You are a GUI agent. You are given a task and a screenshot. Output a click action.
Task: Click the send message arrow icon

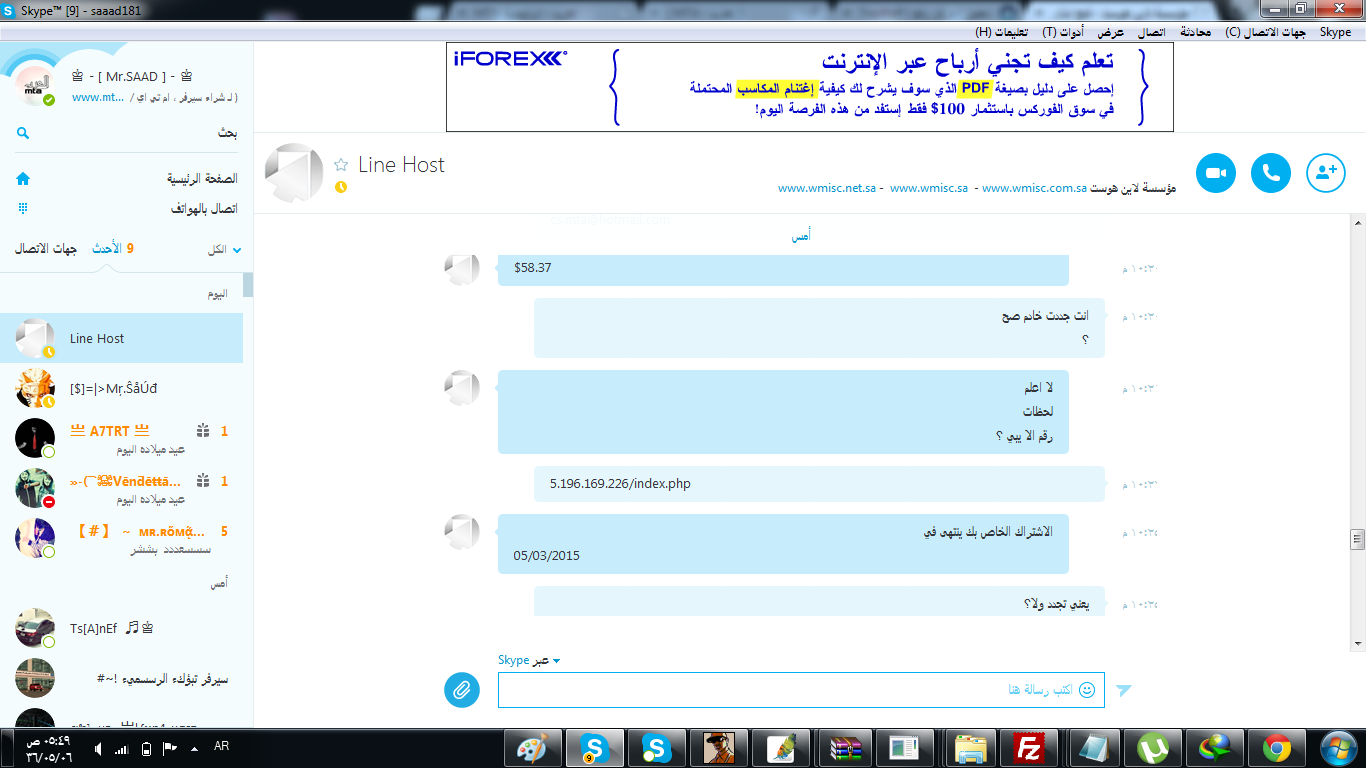click(x=1124, y=690)
